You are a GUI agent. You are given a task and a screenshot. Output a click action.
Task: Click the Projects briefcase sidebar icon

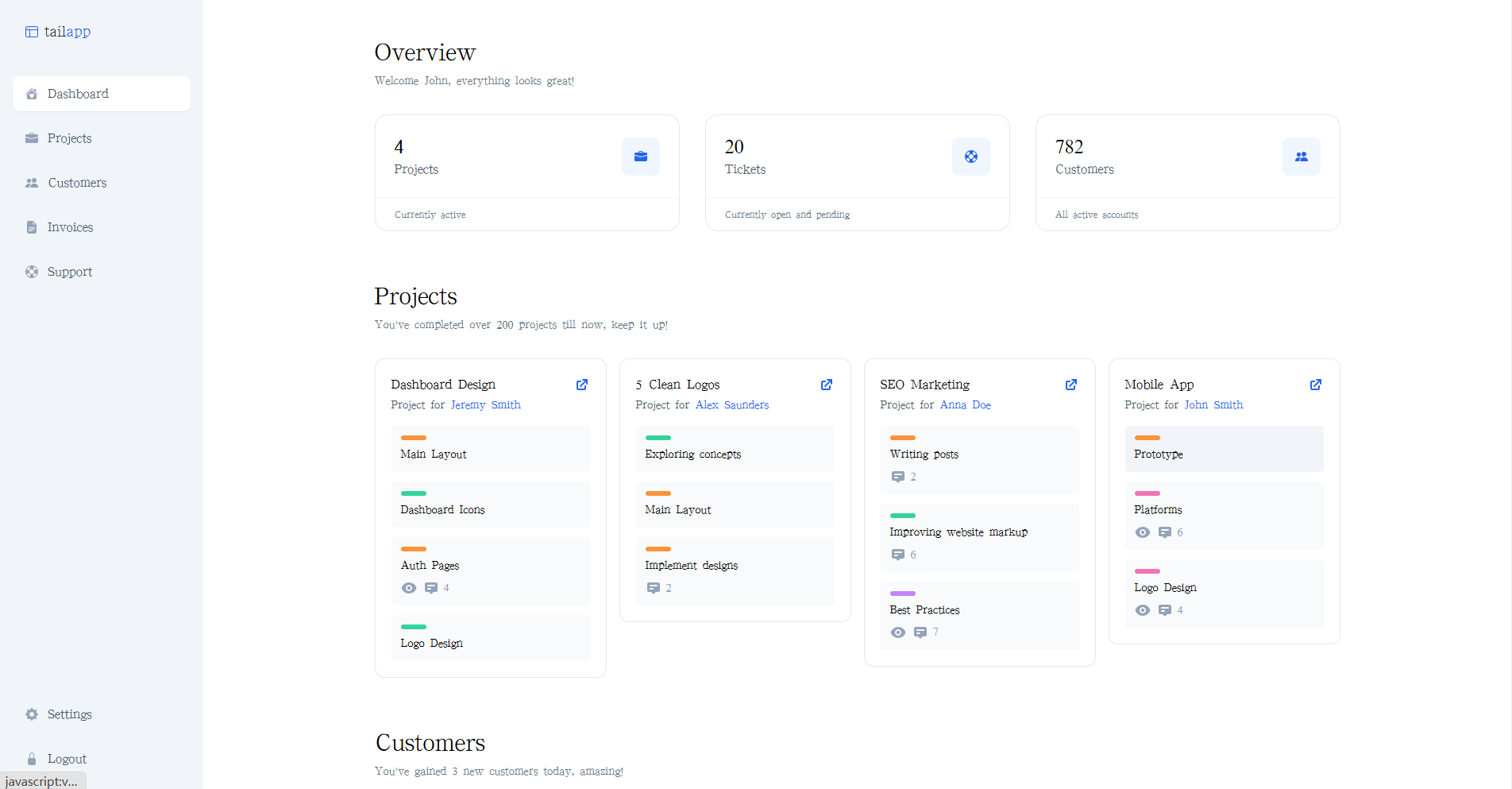coord(32,138)
